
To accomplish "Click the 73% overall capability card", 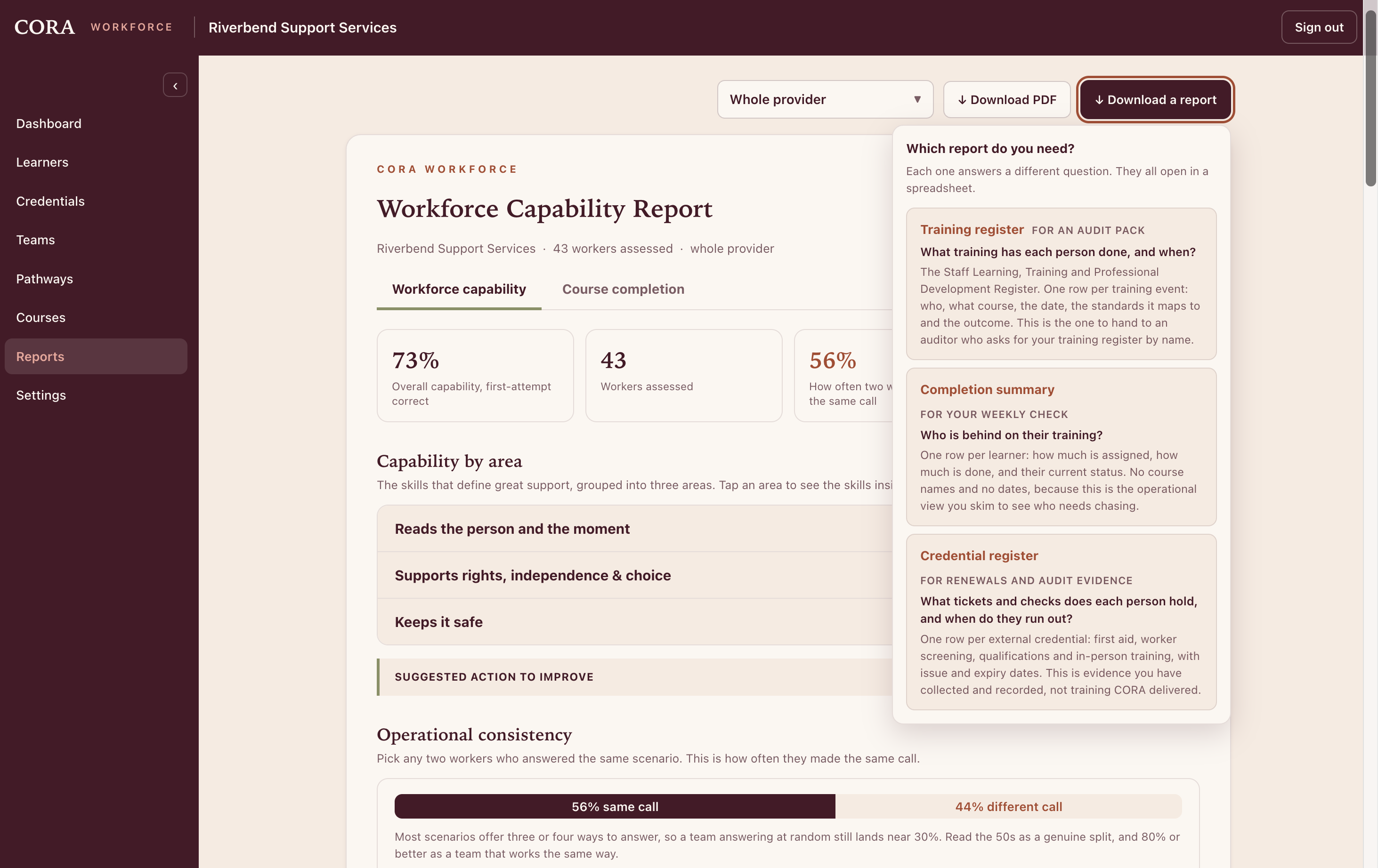I will click(475, 376).
